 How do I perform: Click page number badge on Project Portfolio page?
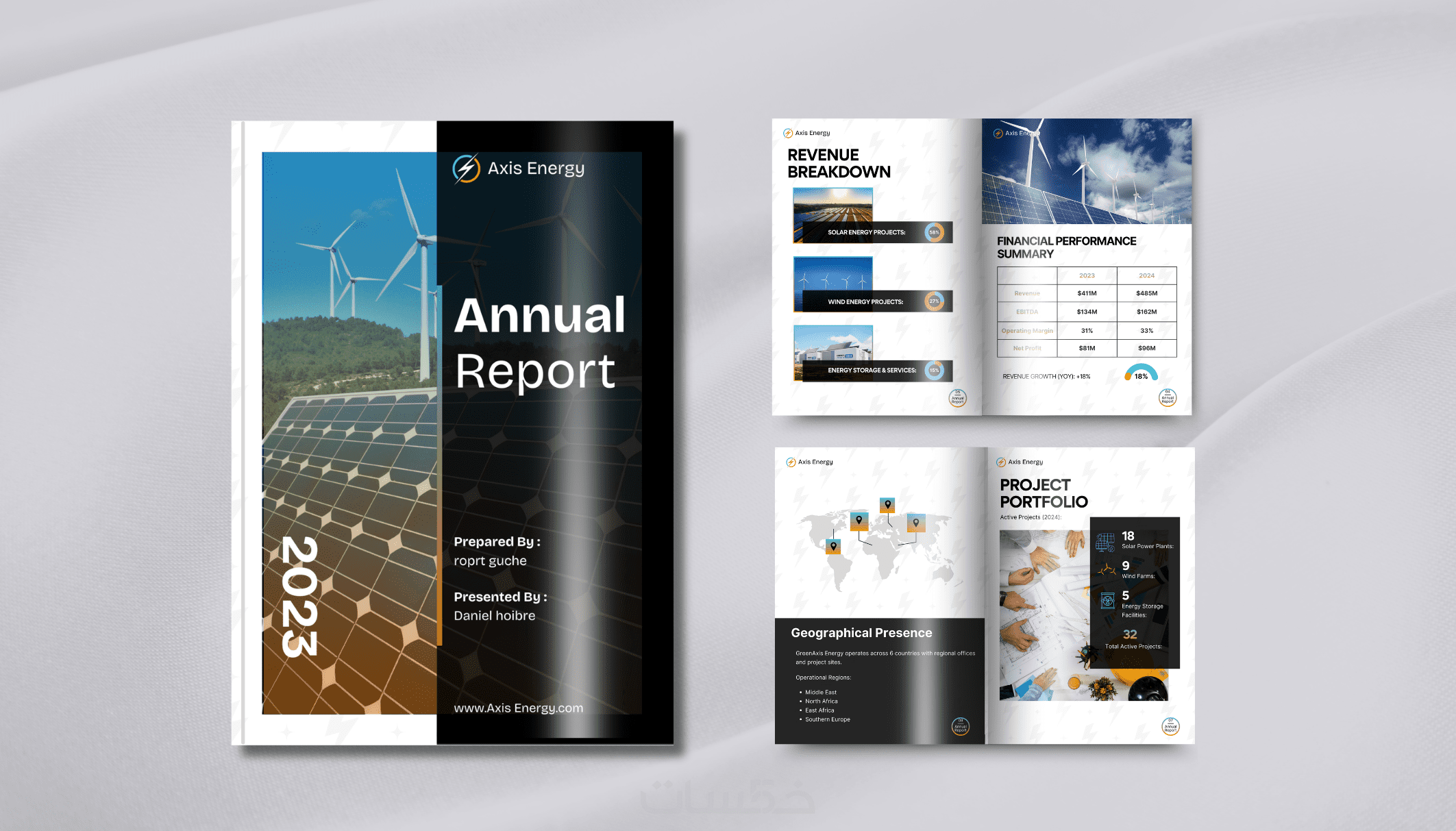click(1170, 726)
